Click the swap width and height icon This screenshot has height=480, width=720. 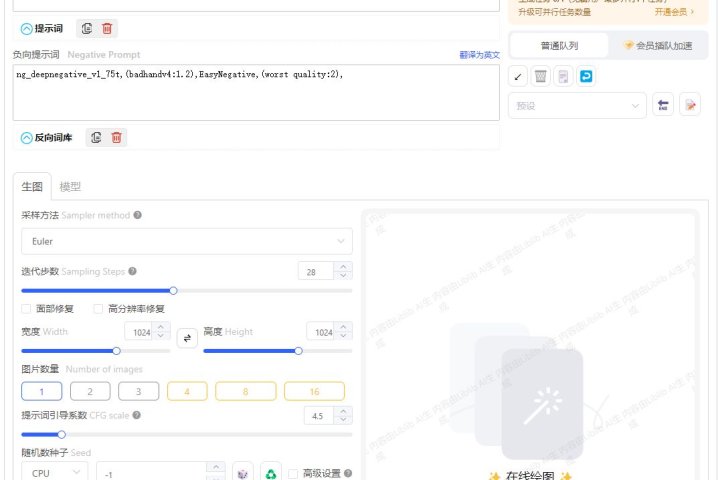click(187, 339)
